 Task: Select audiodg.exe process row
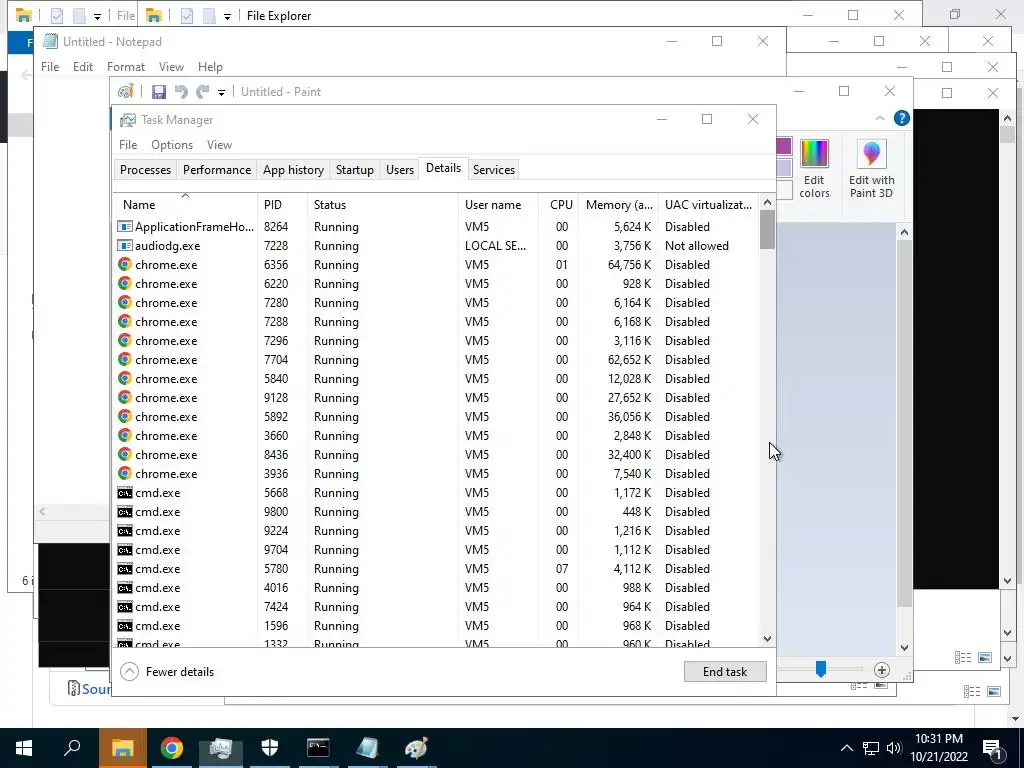(x=436, y=246)
